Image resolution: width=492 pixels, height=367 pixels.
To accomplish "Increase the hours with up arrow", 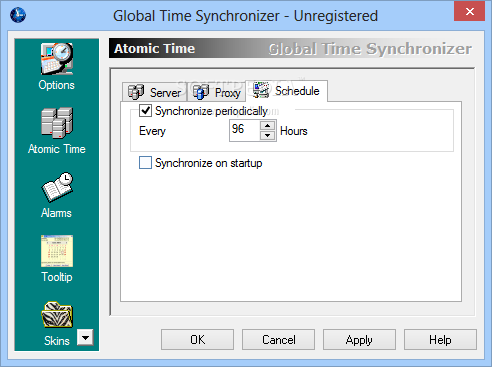I will pyautogui.click(x=267, y=126).
